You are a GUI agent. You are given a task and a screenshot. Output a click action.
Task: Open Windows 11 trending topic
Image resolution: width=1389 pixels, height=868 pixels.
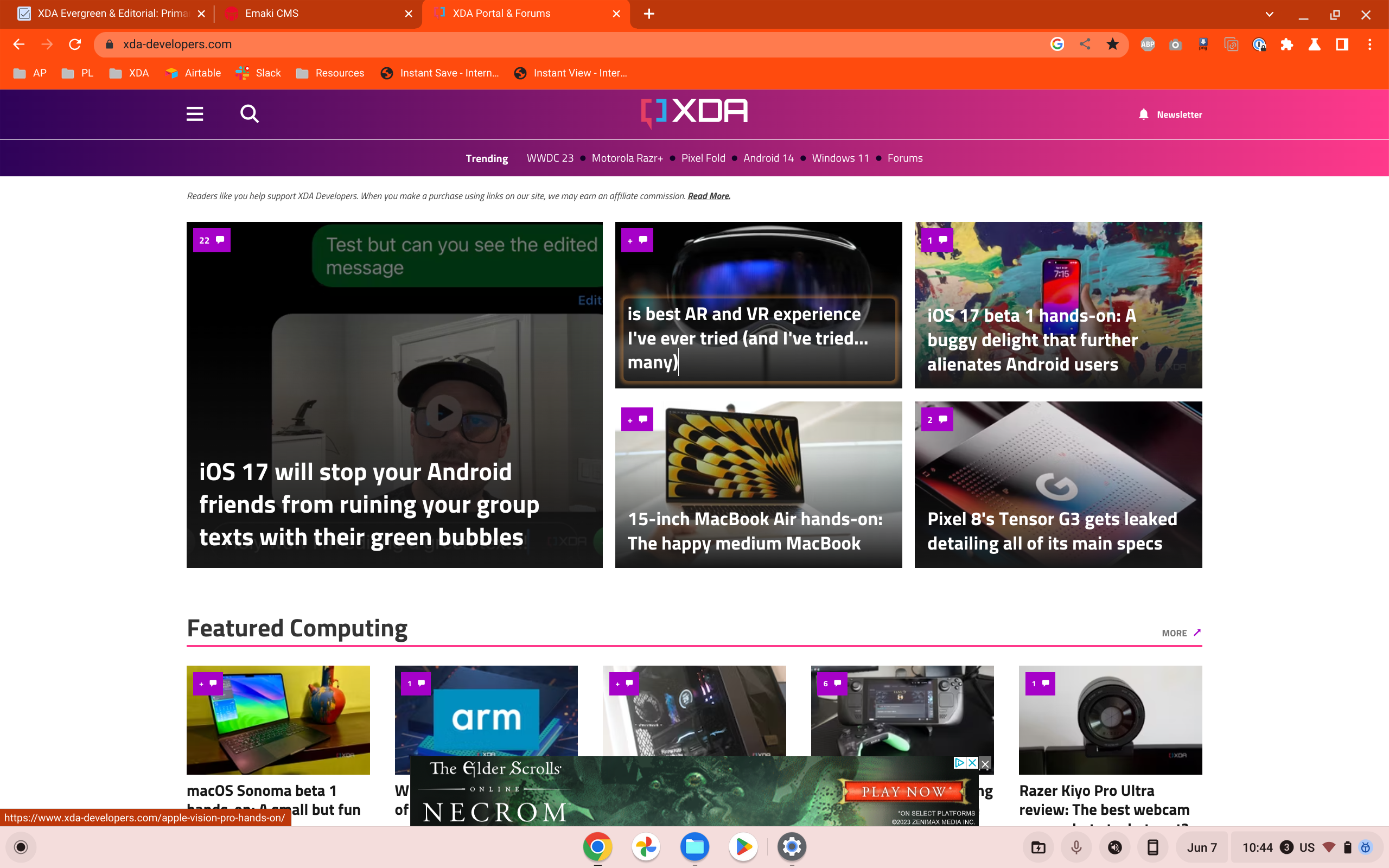(x=840, y=158)
